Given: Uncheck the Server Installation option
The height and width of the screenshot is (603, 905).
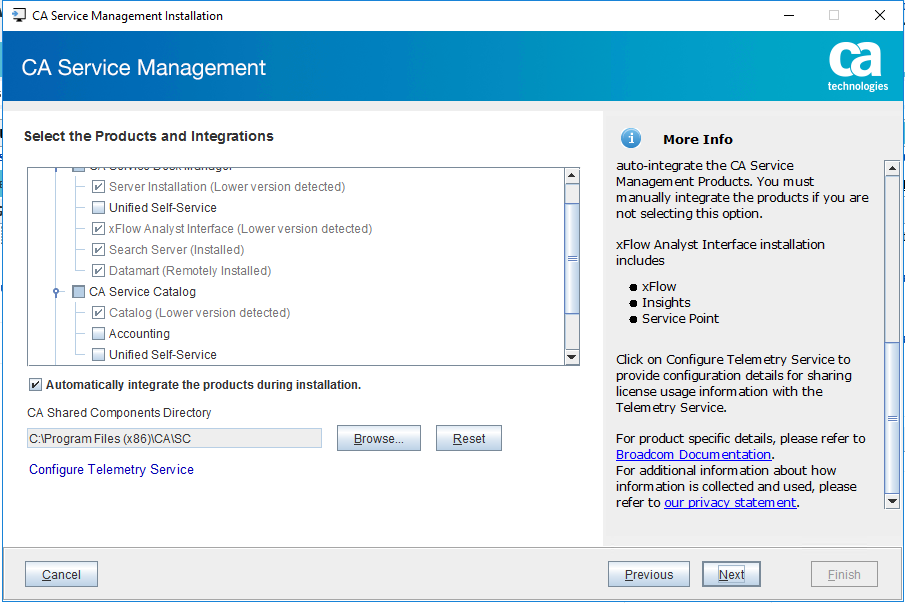Looking at the screenshot, I should [x=98, y=186].
